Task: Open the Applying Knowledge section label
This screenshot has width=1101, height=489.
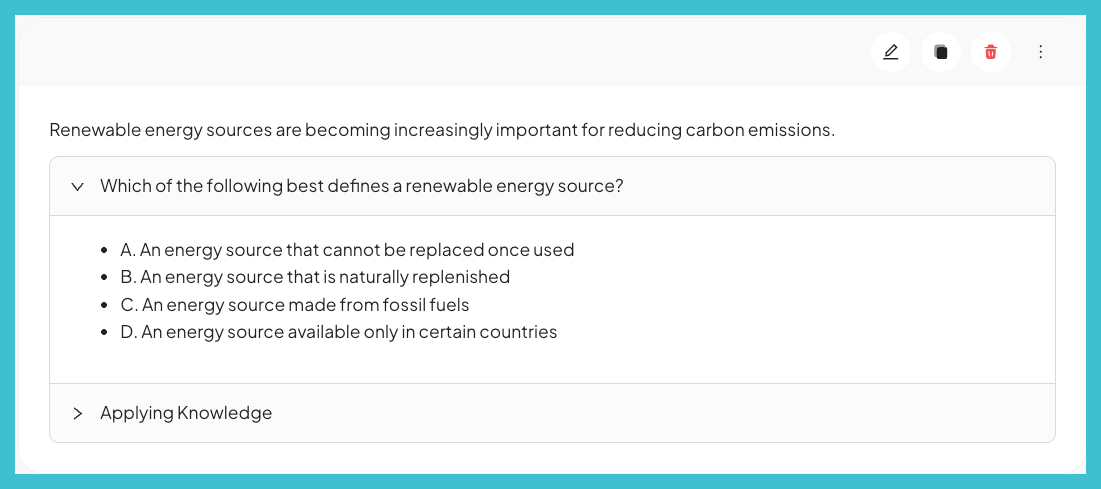Action: (186, 412)
